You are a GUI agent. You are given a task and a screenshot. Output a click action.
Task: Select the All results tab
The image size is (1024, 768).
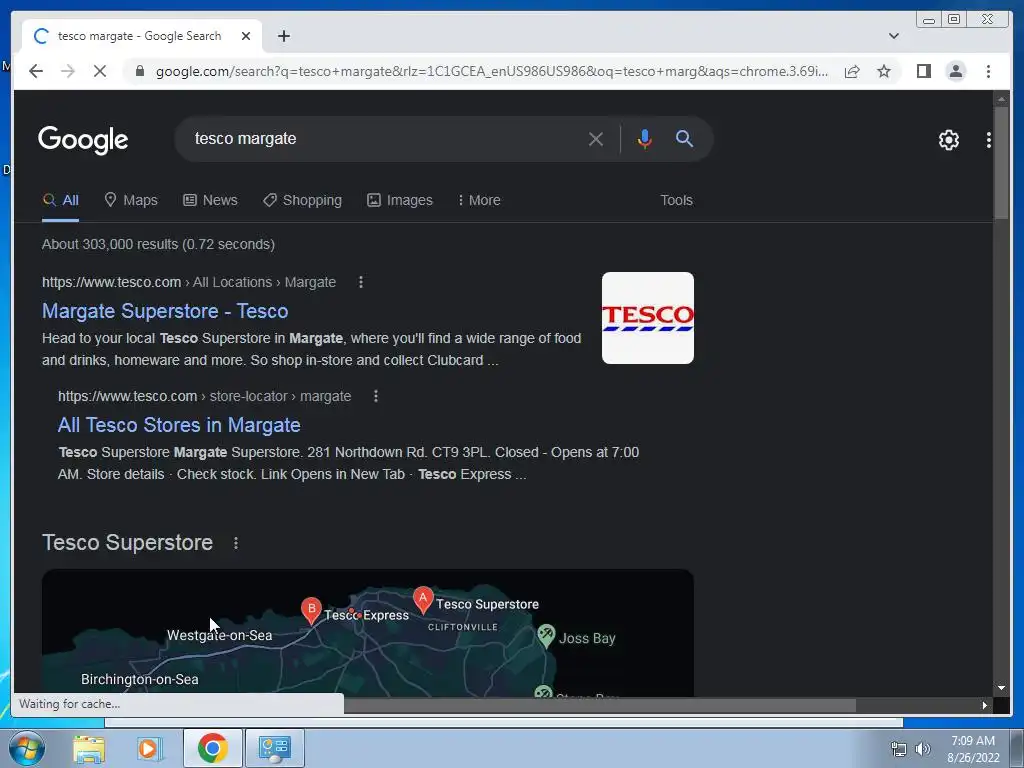61,200
